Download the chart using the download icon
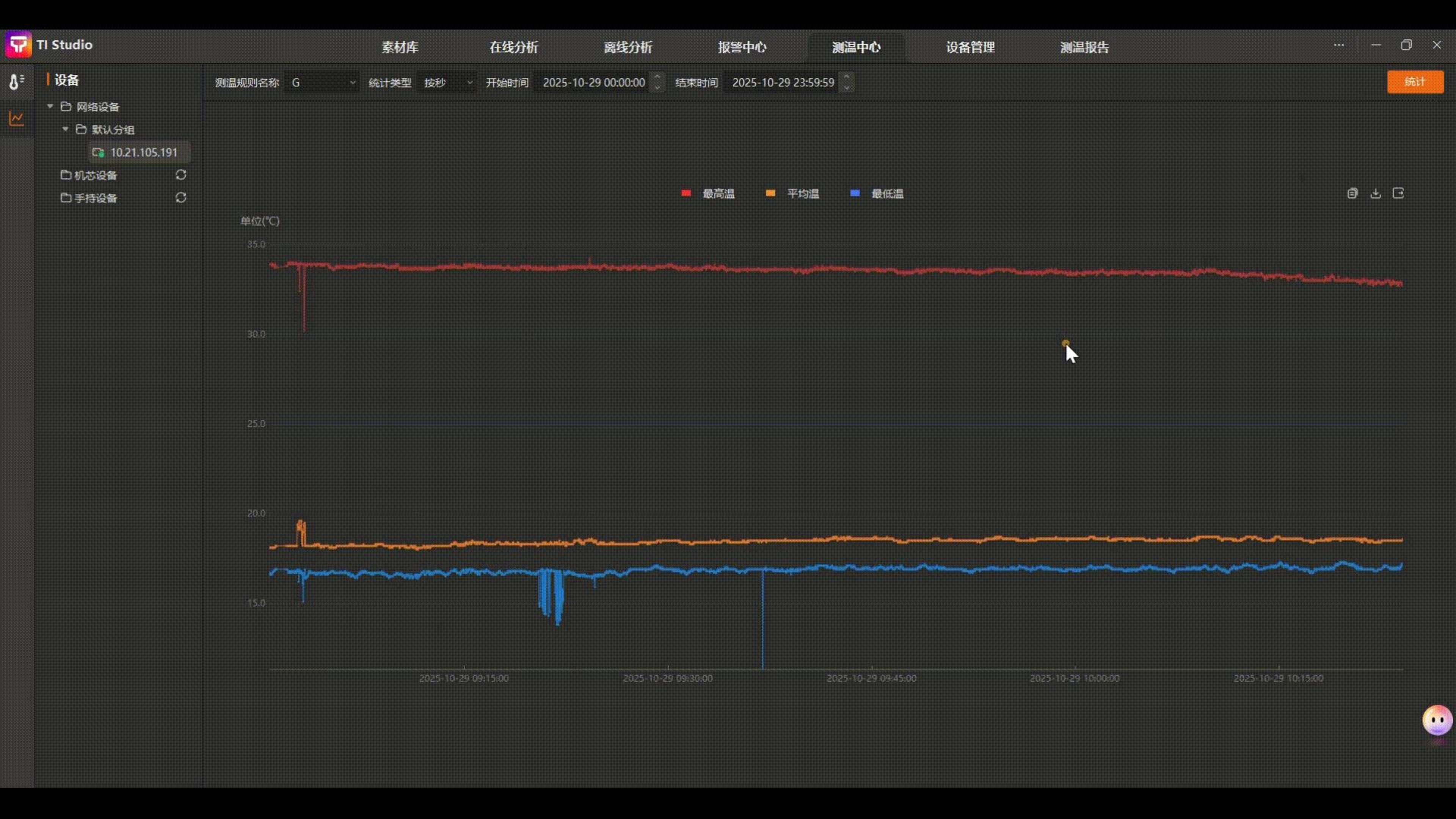The image size is (1456, 819). click(1376, 193)
